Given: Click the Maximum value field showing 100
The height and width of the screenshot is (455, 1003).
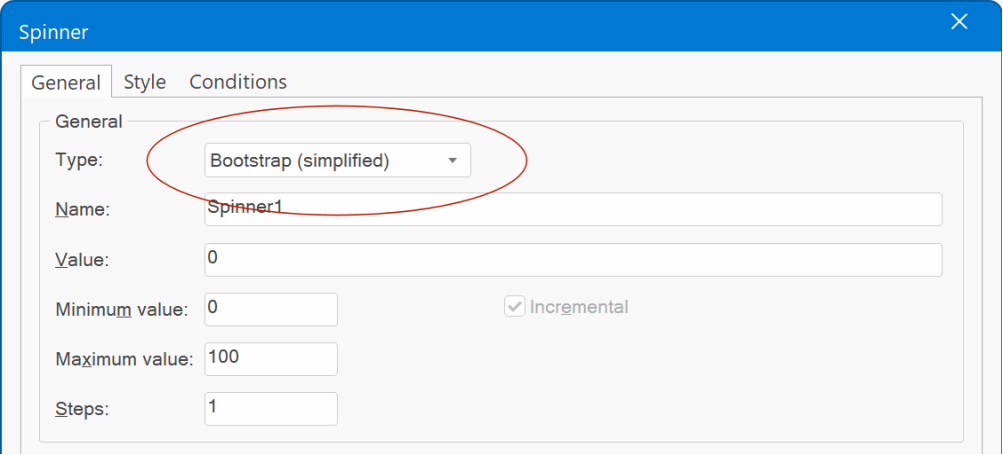Looking at the screenshot, I should pyautogui.click(x=271, y=359).
